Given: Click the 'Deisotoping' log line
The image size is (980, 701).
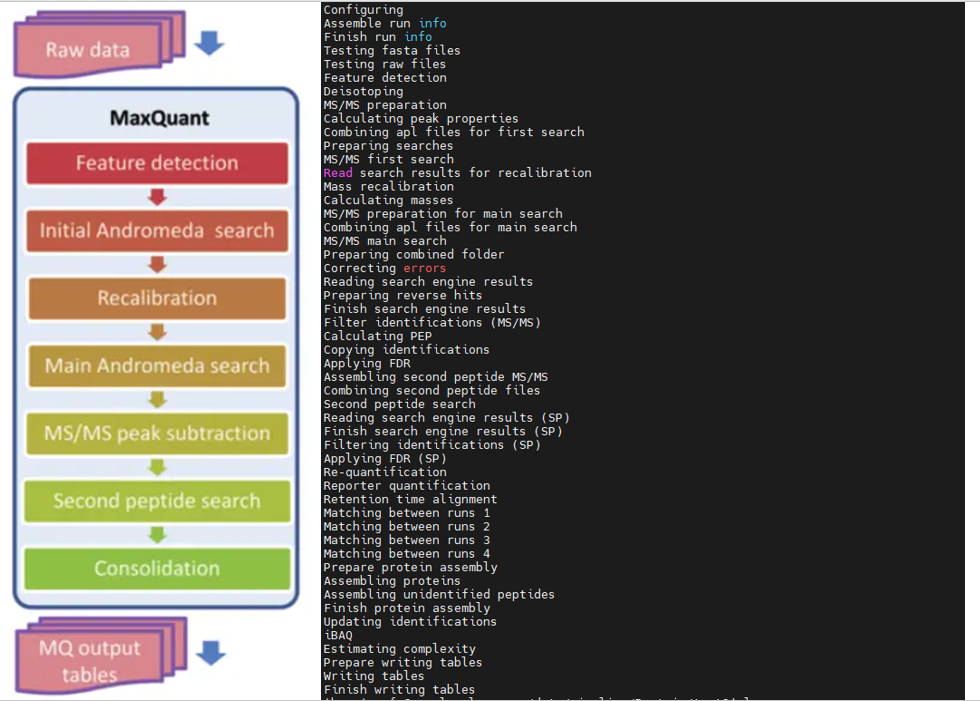Looking at the screenshot, I should point(363,91).
